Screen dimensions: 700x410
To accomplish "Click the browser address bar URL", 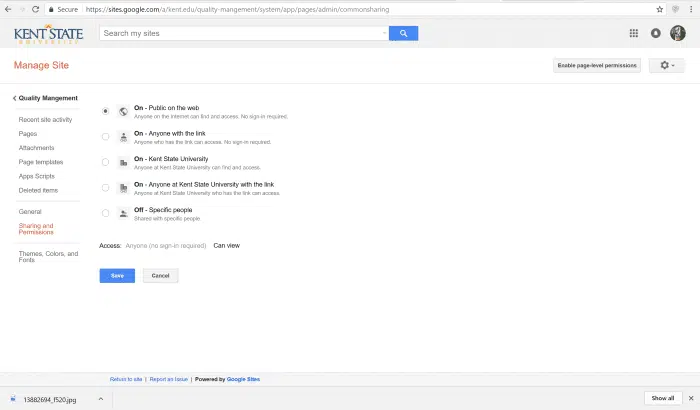I will (237, 9).
